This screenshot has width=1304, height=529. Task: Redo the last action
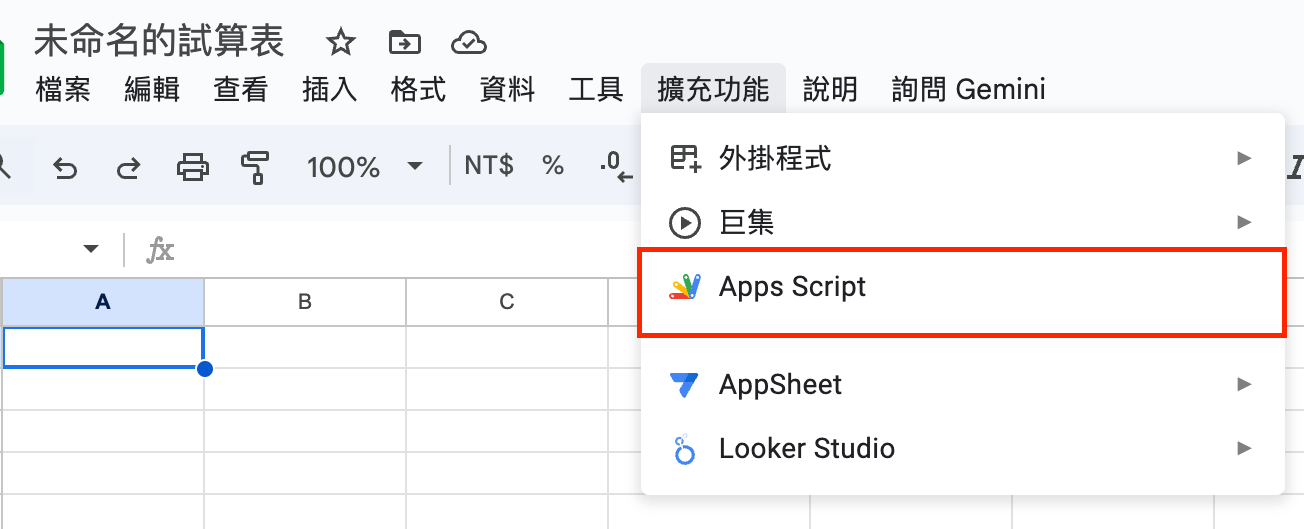click(x=128, y=167)
